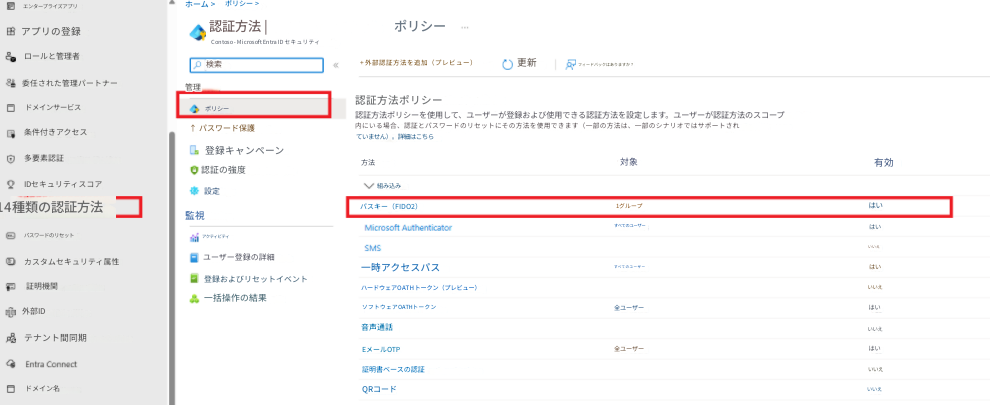Screen dimensions: 990x405
Task: Open SMS authentication method
Action: tap(373, 248)
